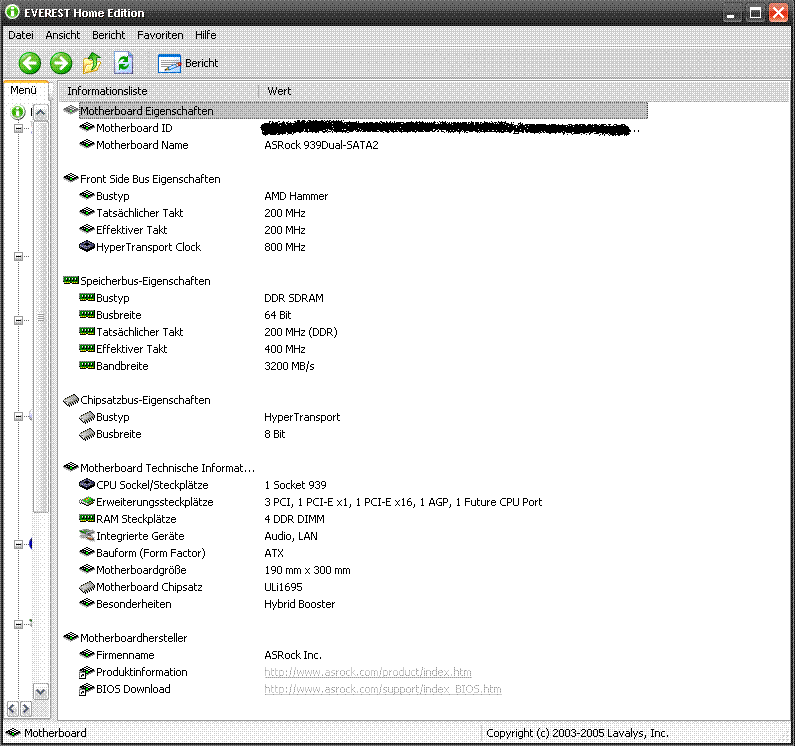Click the Motherboard icon in the status bar
Viewport: 795px width, 746px height.
(x=13, y=733)
